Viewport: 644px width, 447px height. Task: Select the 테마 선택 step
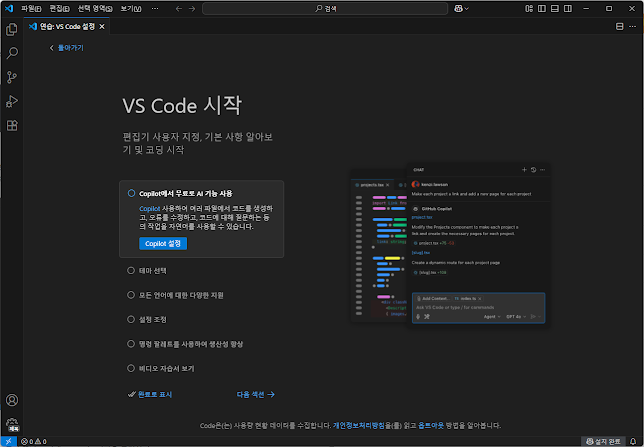coord(147,271)
